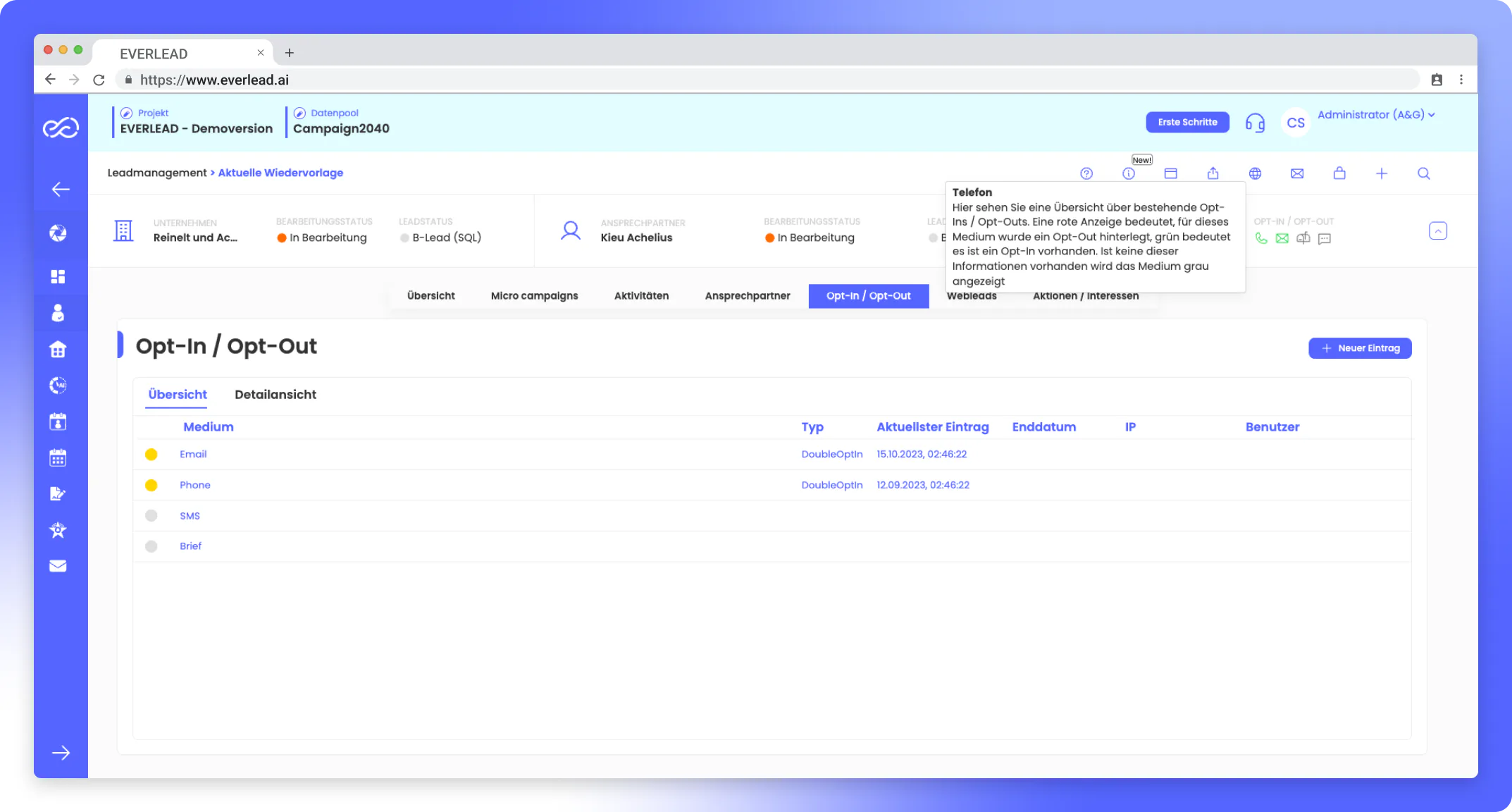Screen dimensions: 1512x812
Task: Click the headset support icon
Action: 1255,123
